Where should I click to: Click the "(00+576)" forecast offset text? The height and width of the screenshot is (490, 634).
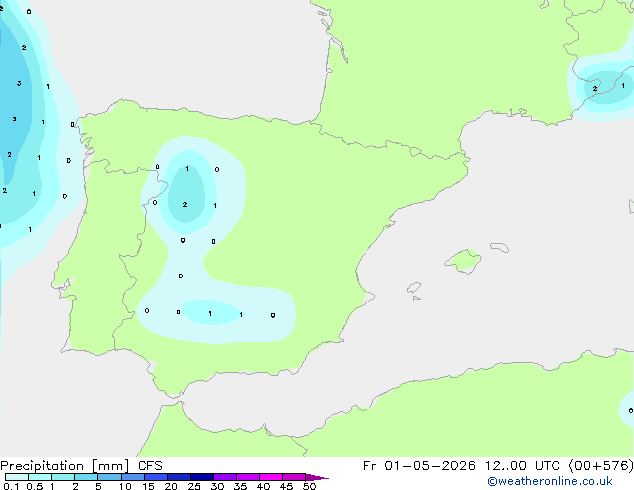[x=601, y=466]
